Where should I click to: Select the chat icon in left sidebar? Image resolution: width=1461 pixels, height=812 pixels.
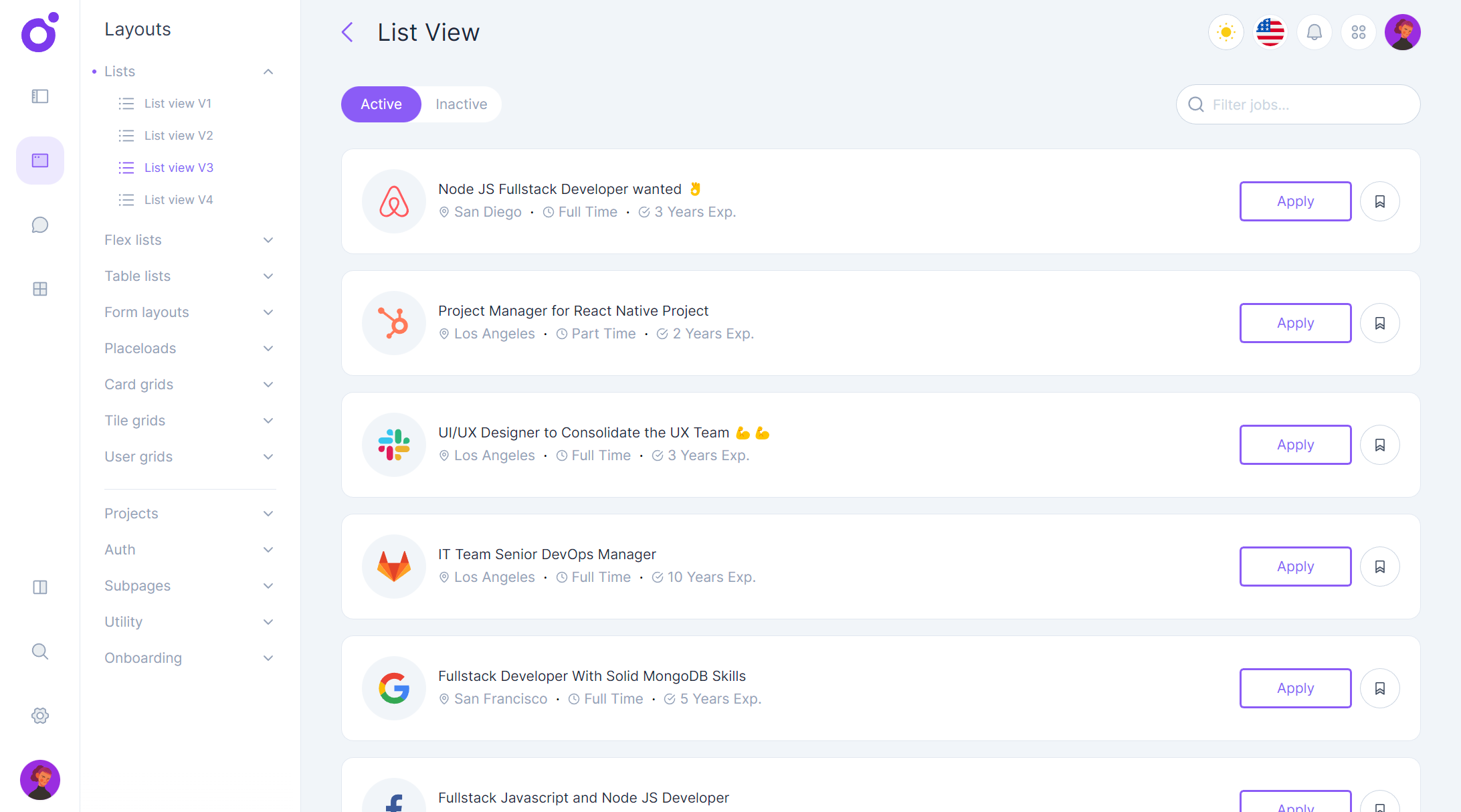39,225
